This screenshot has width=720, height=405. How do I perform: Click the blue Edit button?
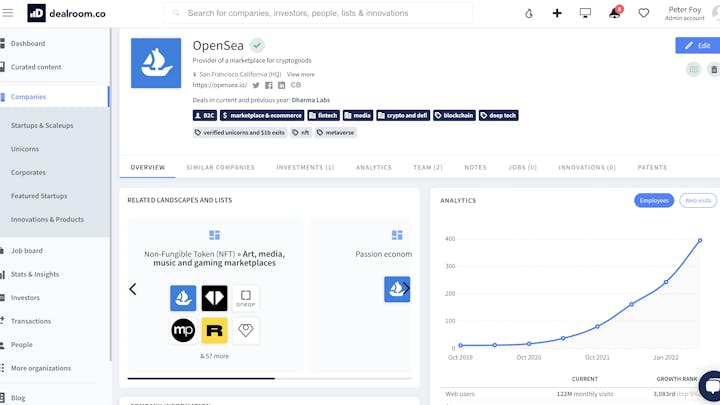pos(697,45)
